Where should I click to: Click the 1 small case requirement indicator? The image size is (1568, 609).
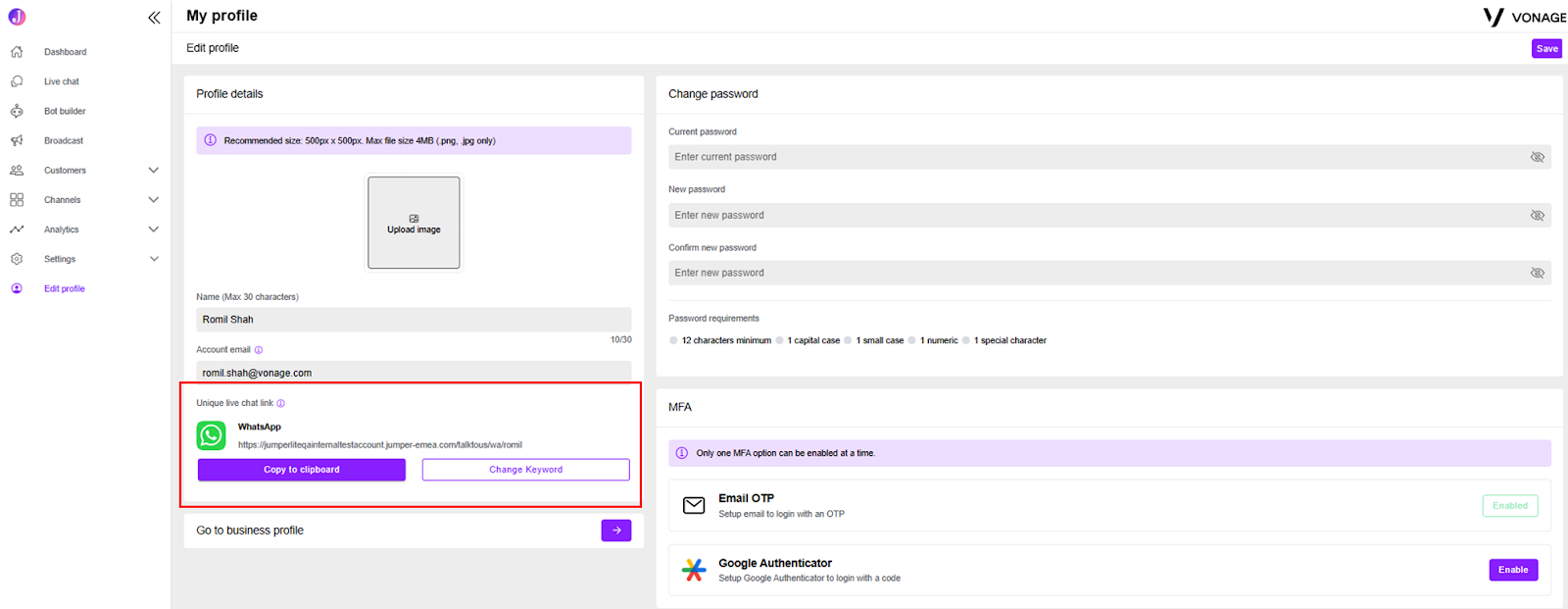(x=848, y=340)
